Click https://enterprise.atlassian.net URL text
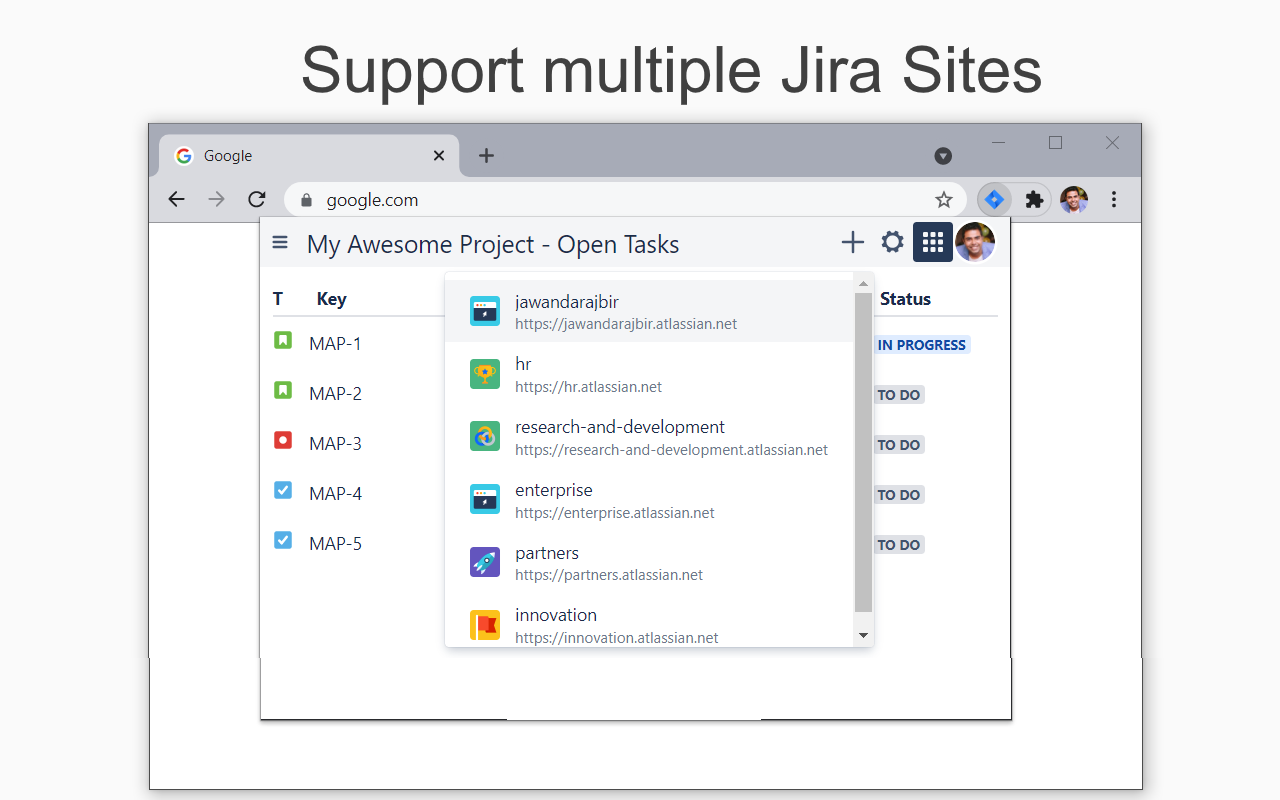 point(615,513)
